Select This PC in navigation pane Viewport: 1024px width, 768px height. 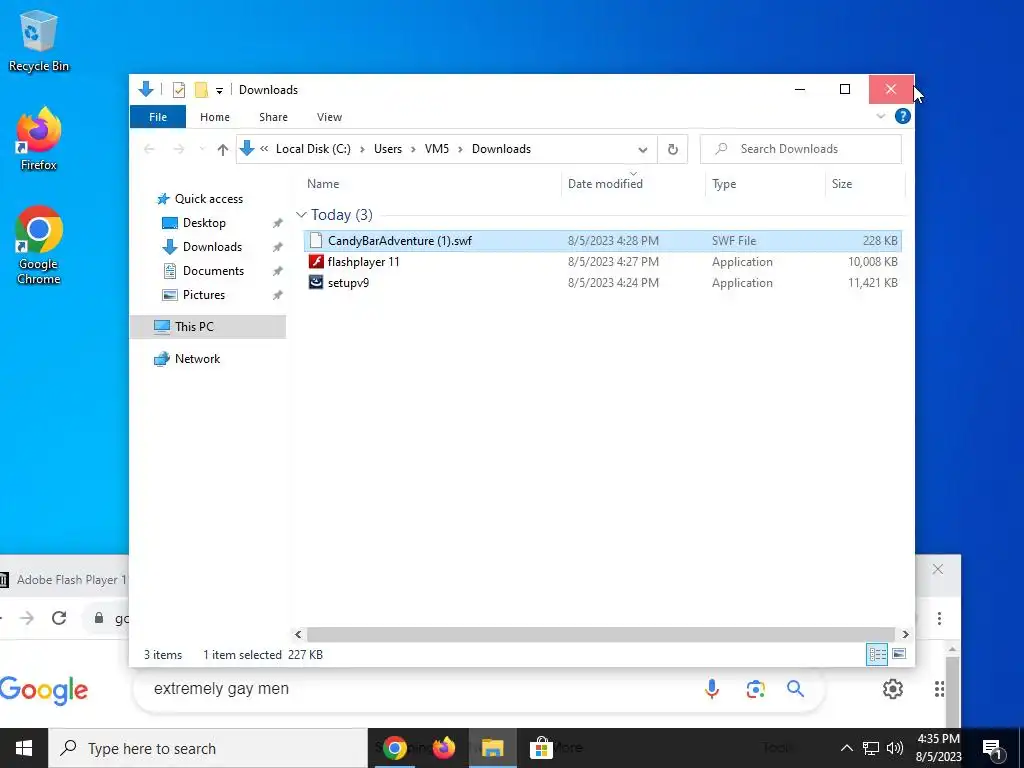[x=208, y=327]
